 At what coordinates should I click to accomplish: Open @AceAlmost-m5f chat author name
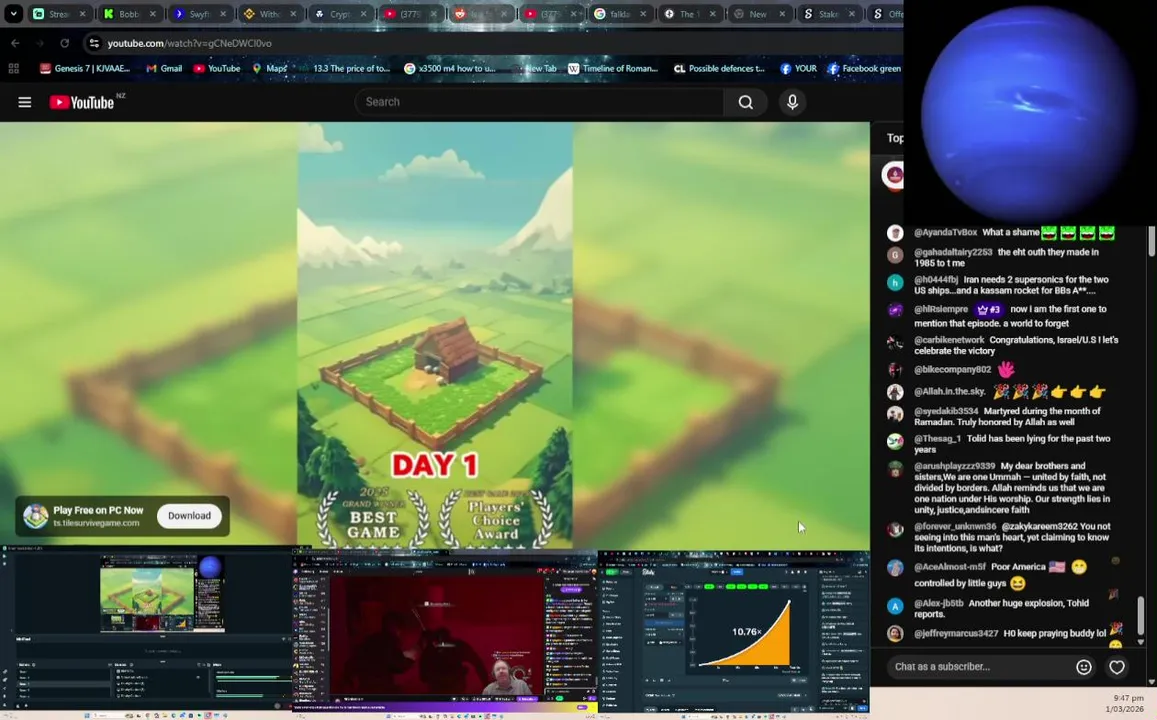click(950, 567)
